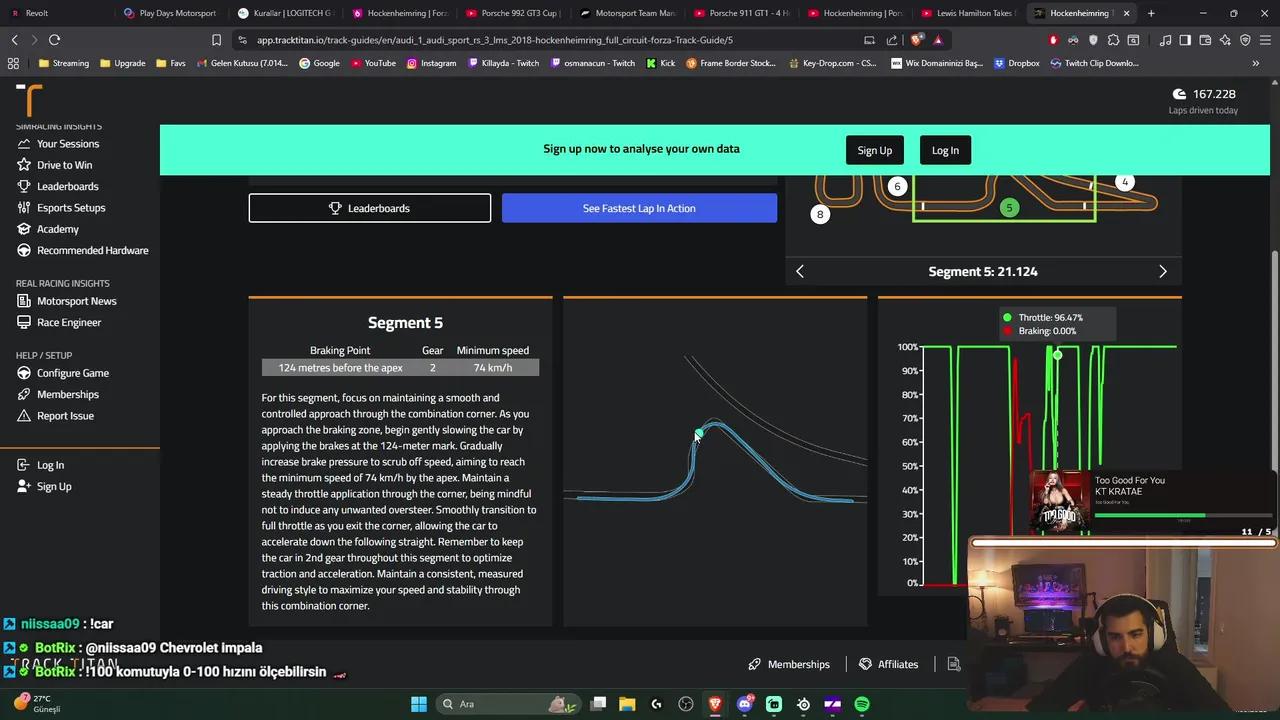This screenshot has width=1280, height=720.
Task: Go to previous track segment
Action: pyautogui.click(x=800, y=271)
